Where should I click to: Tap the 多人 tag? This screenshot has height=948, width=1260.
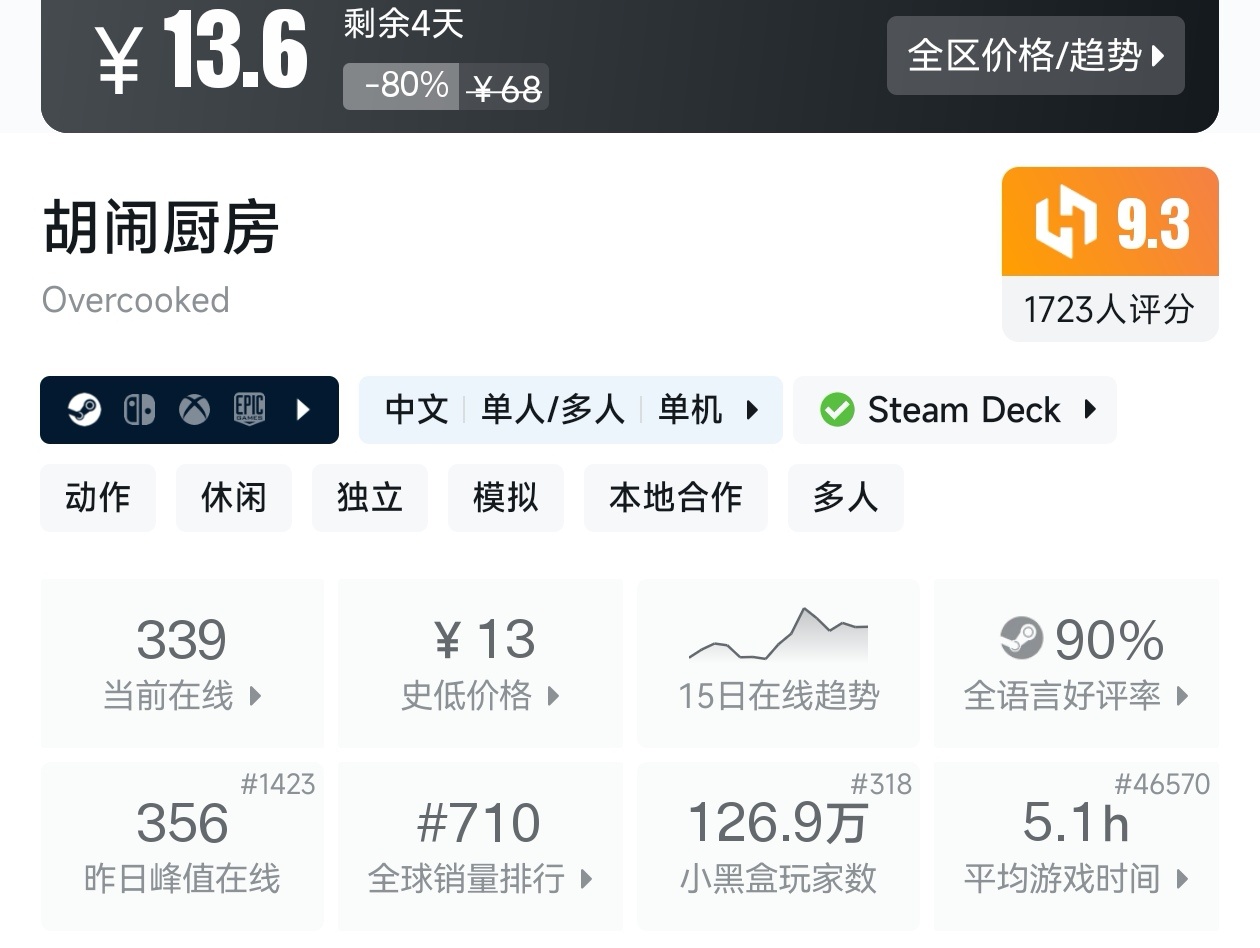coord(845,497)
